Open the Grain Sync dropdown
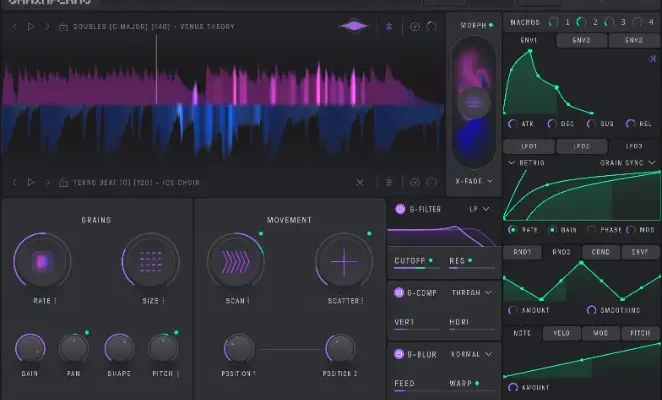Viewport: 662px width, 400px height. point(624,162)
